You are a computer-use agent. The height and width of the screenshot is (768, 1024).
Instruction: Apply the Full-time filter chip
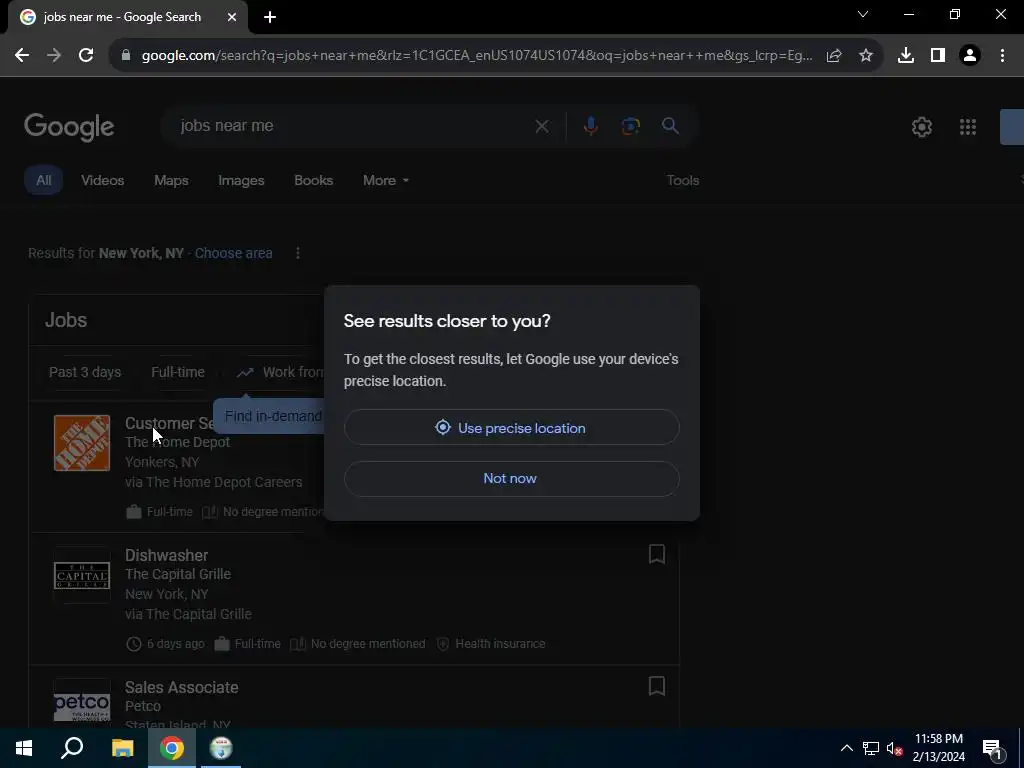click(x=178, y=372)
